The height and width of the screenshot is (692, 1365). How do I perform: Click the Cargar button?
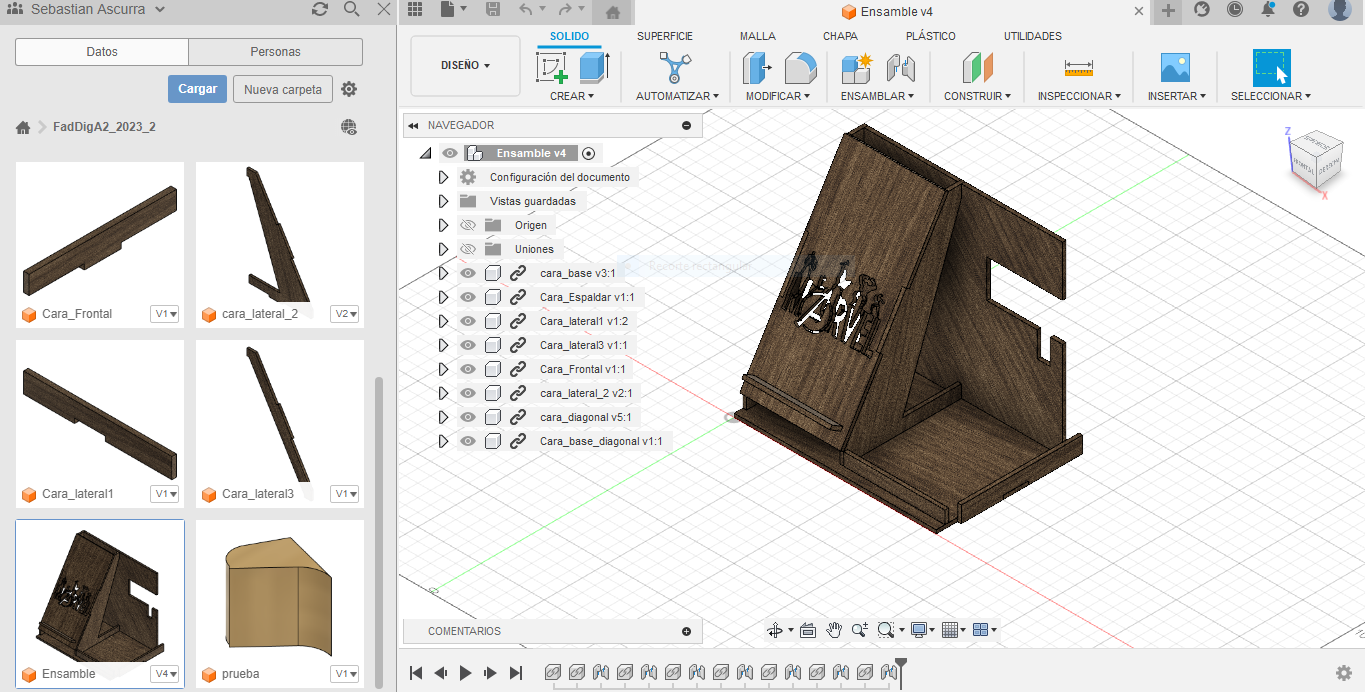click(197, 89)
